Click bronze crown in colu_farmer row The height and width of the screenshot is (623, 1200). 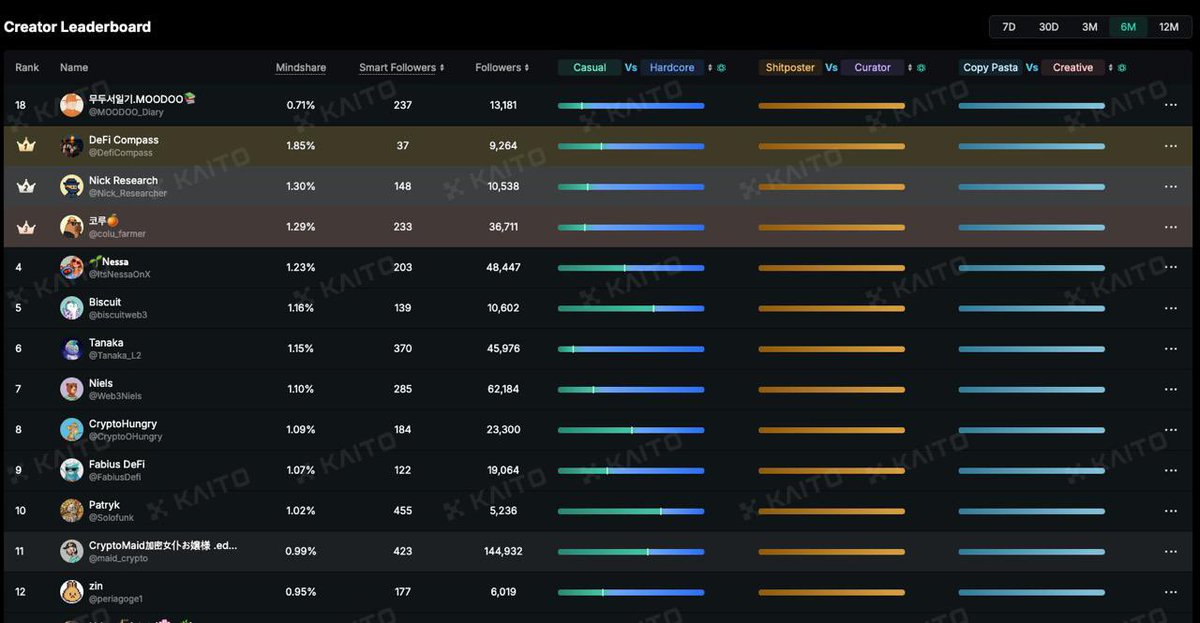pos(26,227)
